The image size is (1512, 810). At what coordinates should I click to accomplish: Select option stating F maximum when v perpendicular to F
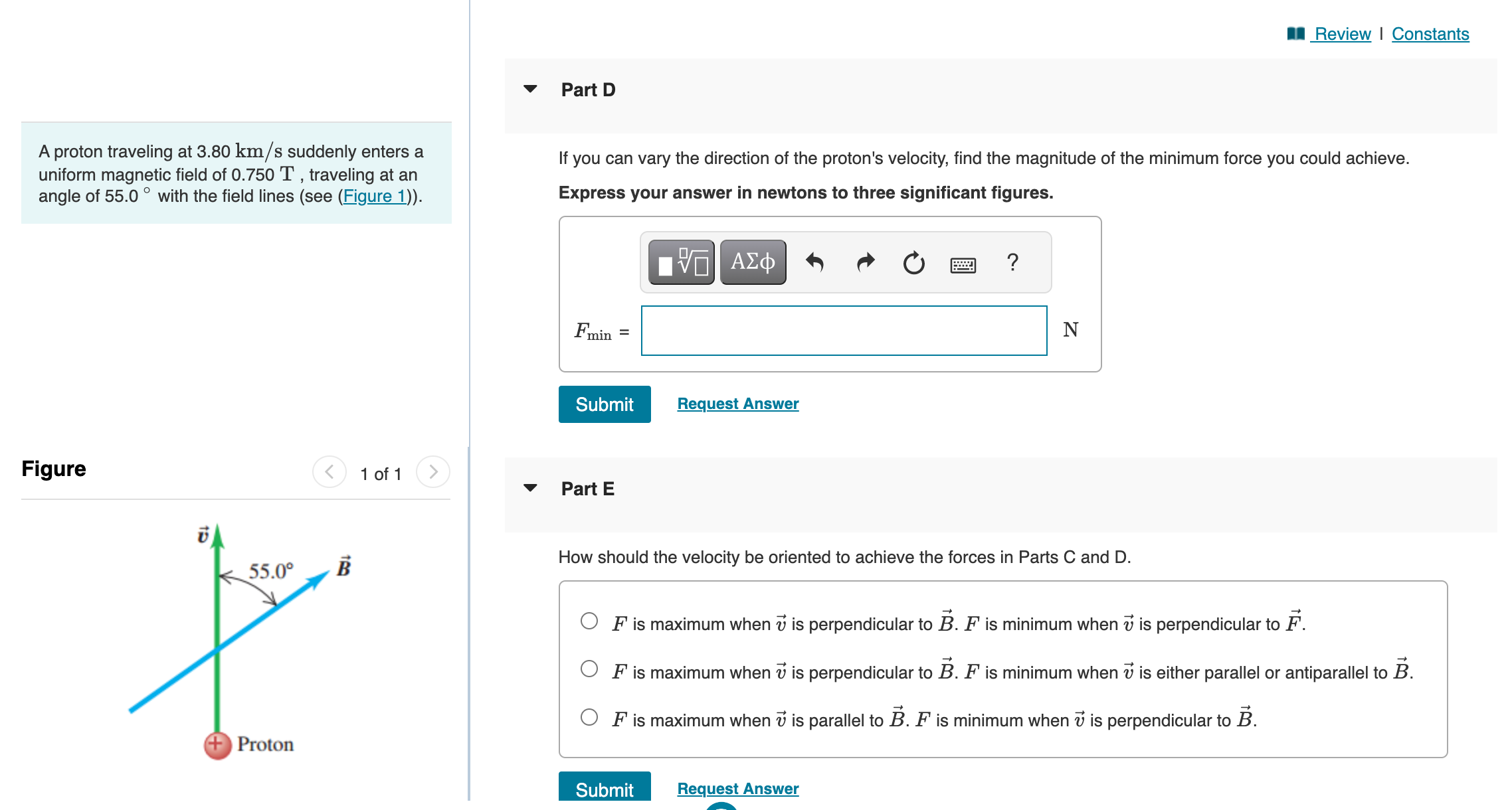coord(589,621)
